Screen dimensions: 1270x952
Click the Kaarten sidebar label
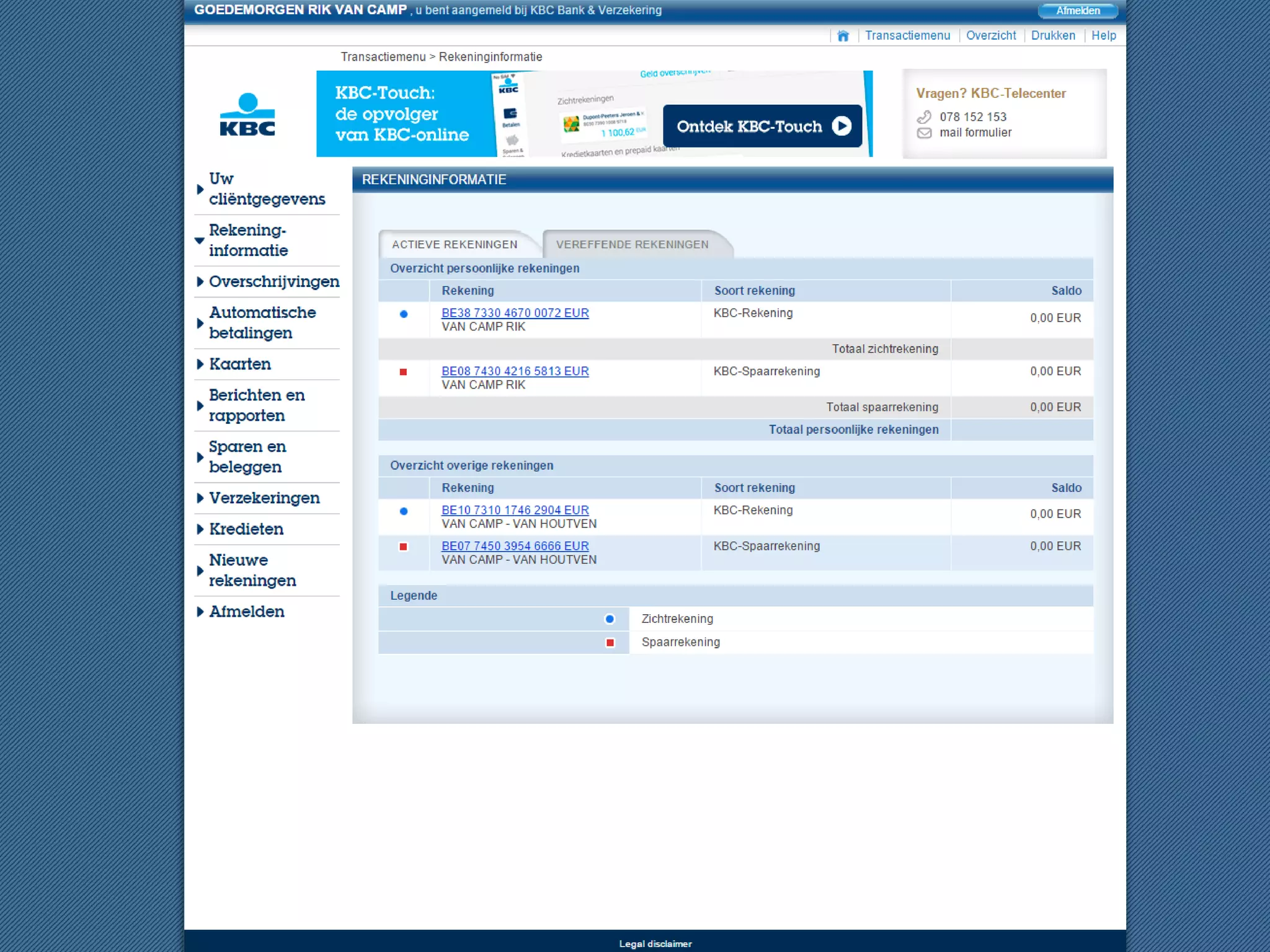240,364
